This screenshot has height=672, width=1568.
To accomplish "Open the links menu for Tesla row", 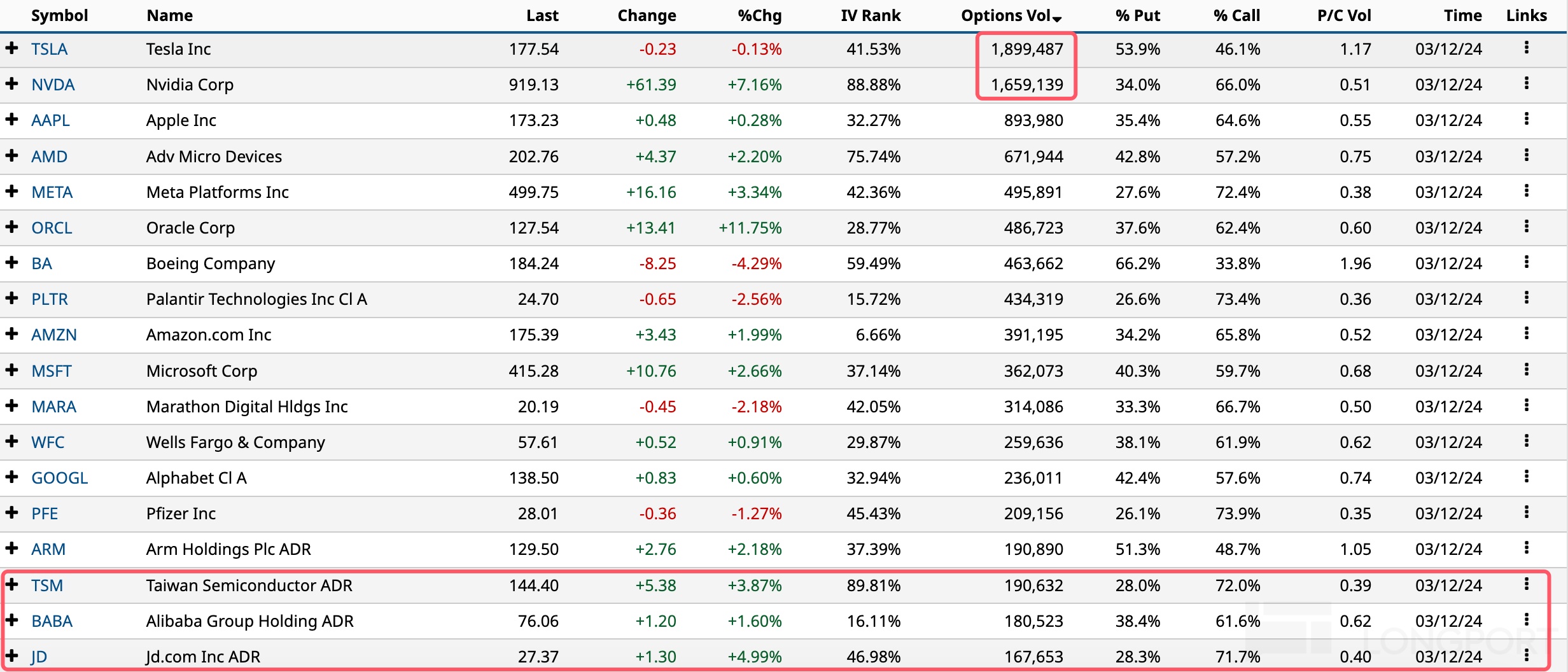I will coord(1526,48).
